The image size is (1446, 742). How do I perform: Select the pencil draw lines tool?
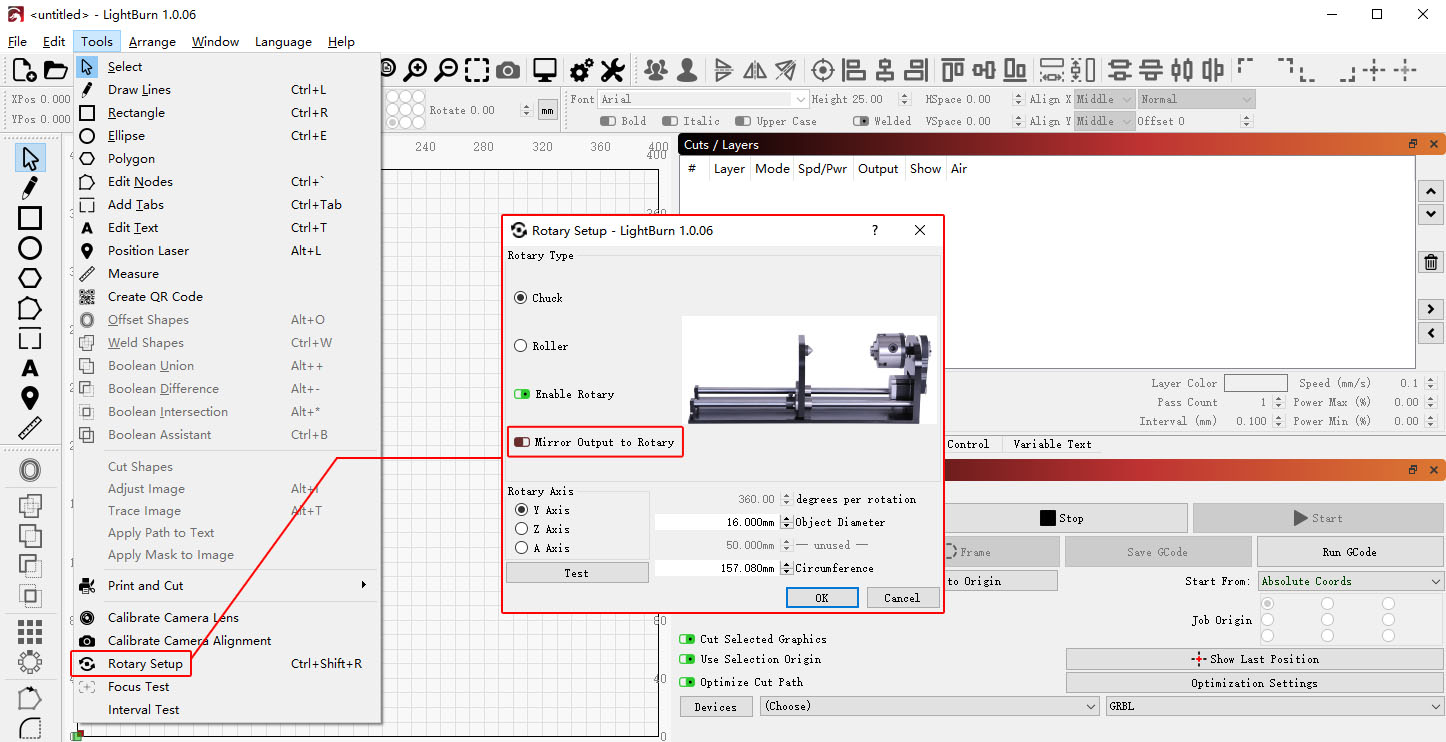pos(30,188)
